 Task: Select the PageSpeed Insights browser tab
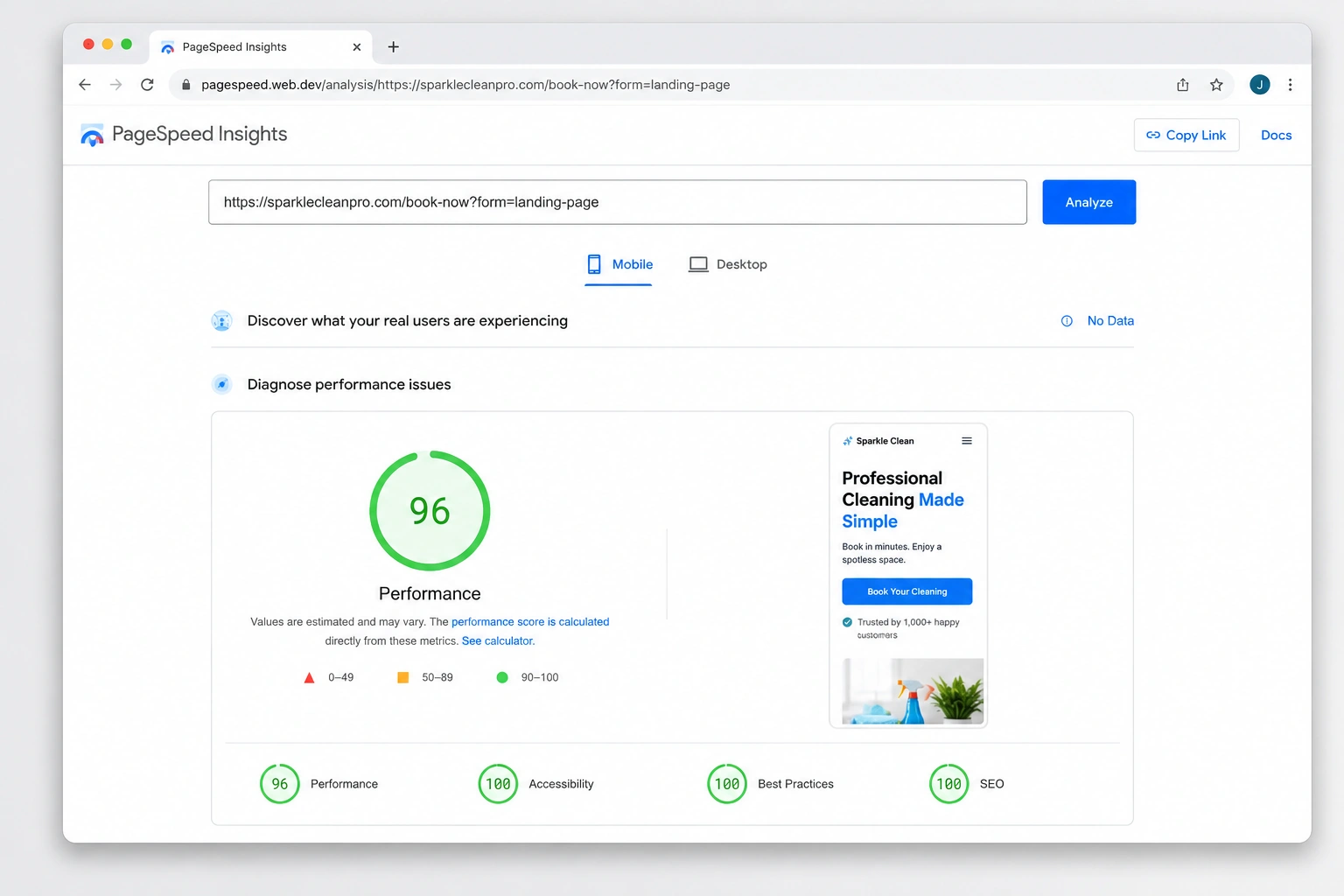tap(261, 47)
